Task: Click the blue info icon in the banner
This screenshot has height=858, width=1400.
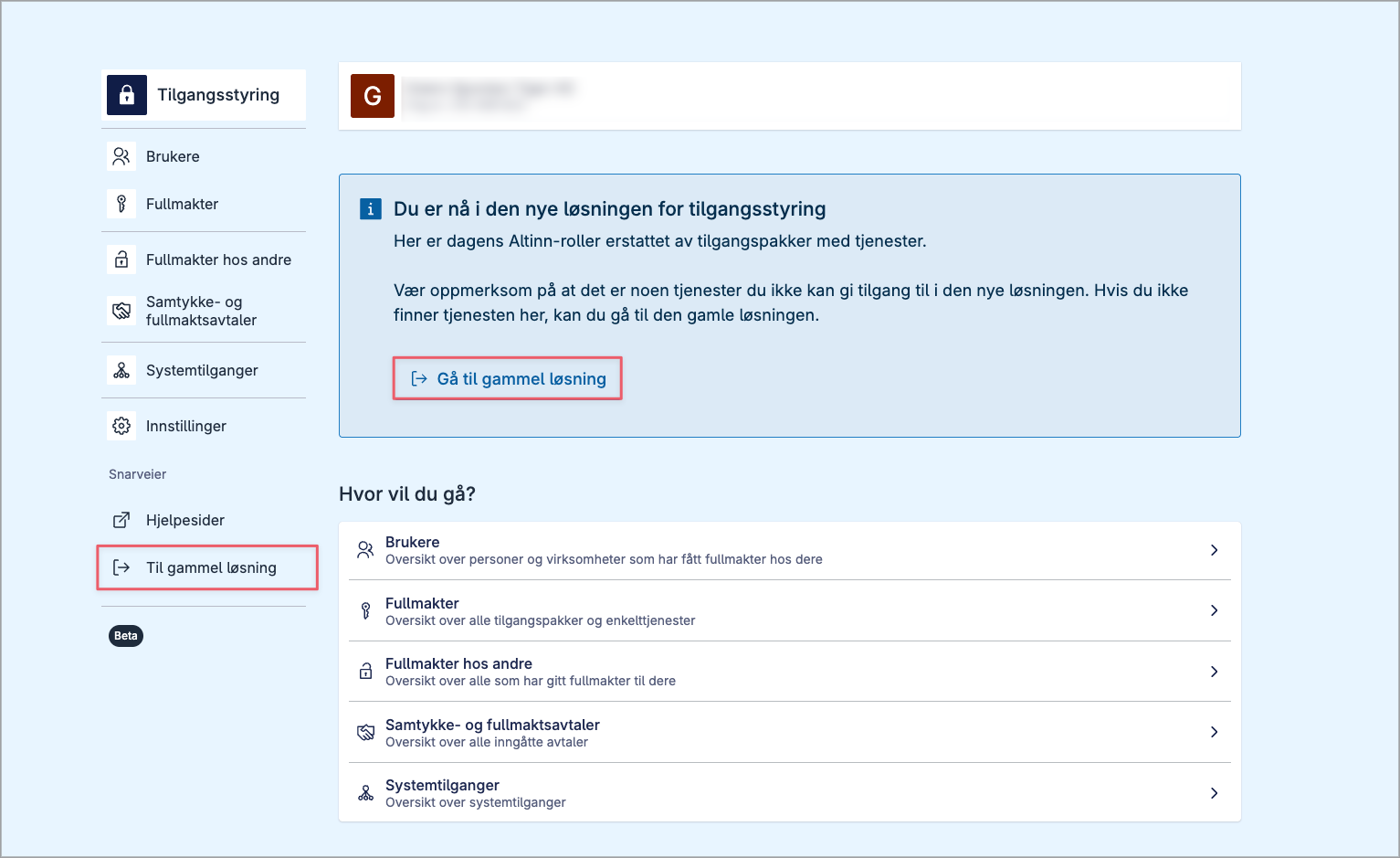Action: [x=370, y=209]
